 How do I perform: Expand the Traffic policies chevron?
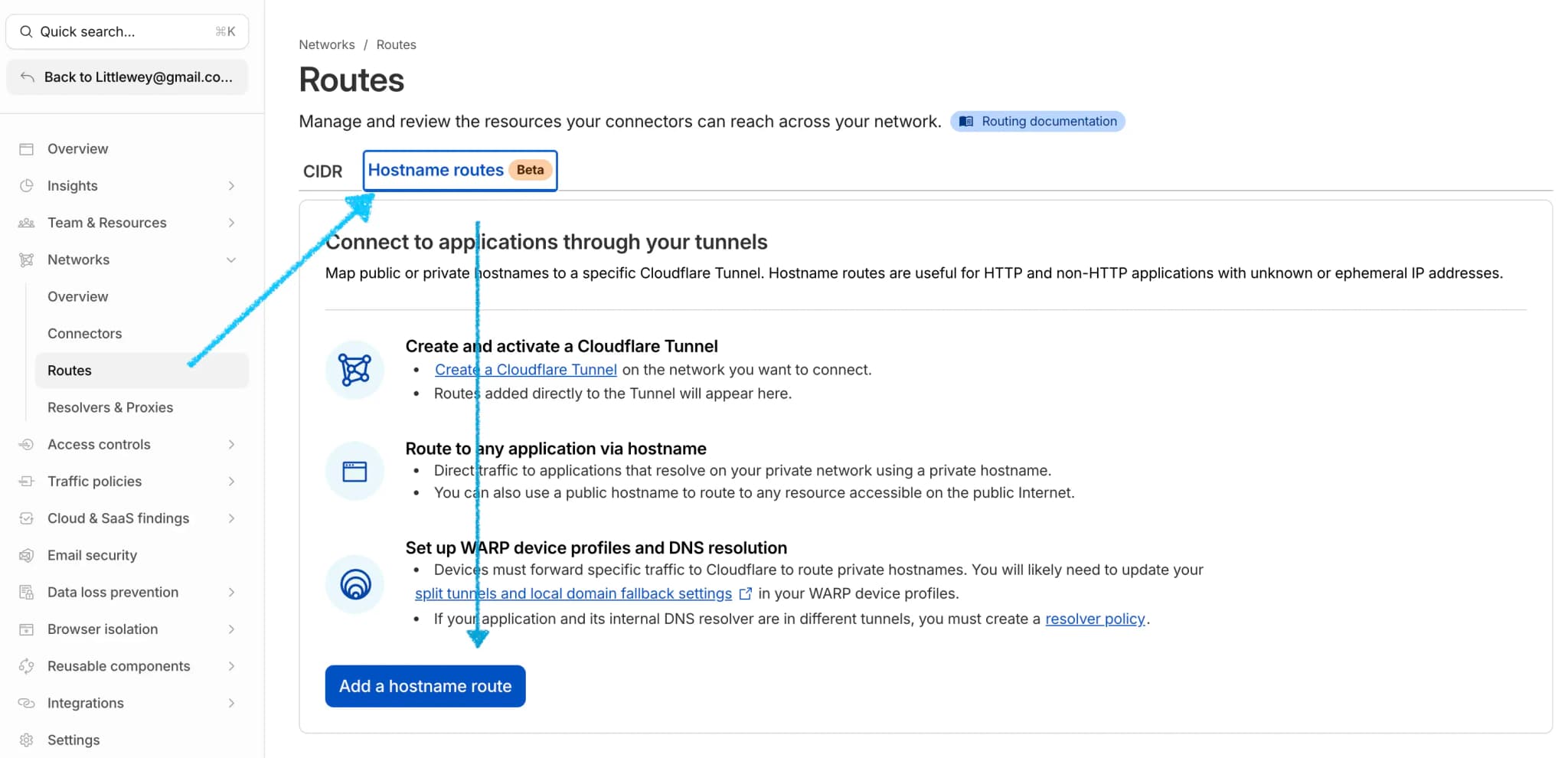point(231,481)
